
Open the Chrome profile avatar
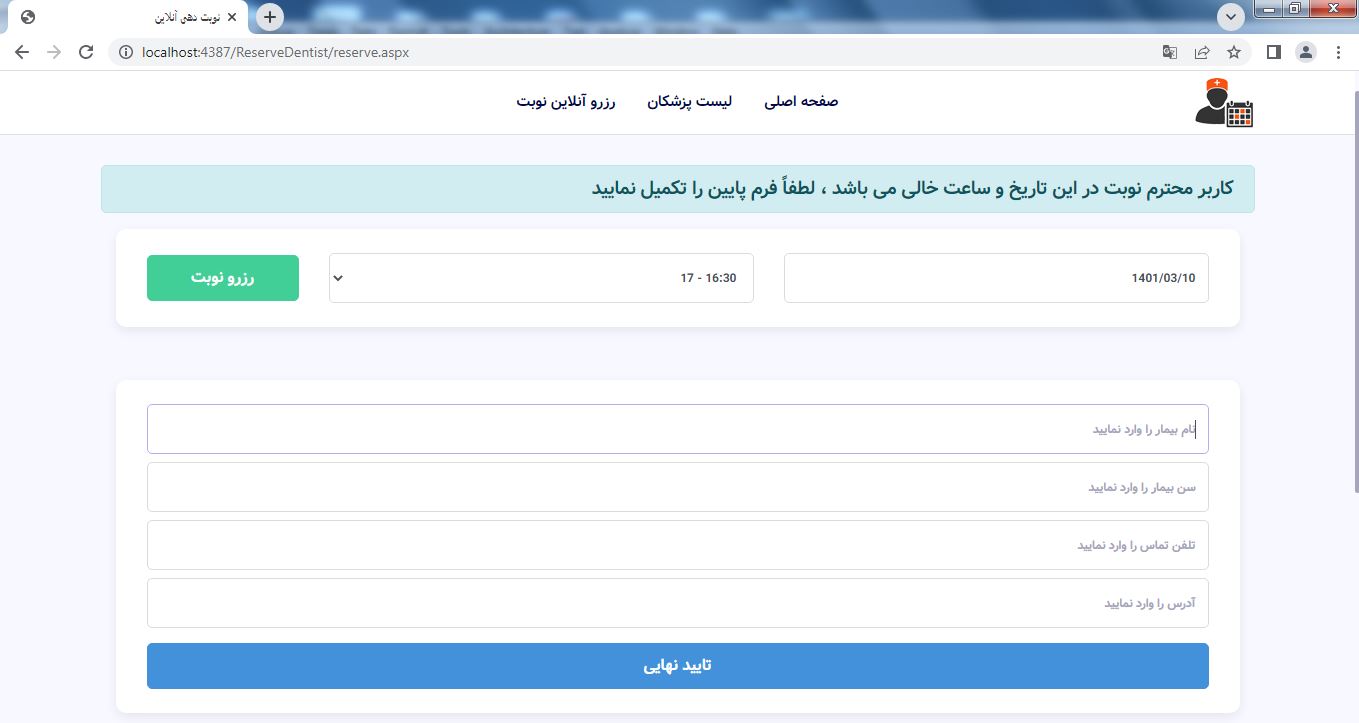coord(1306,53)
